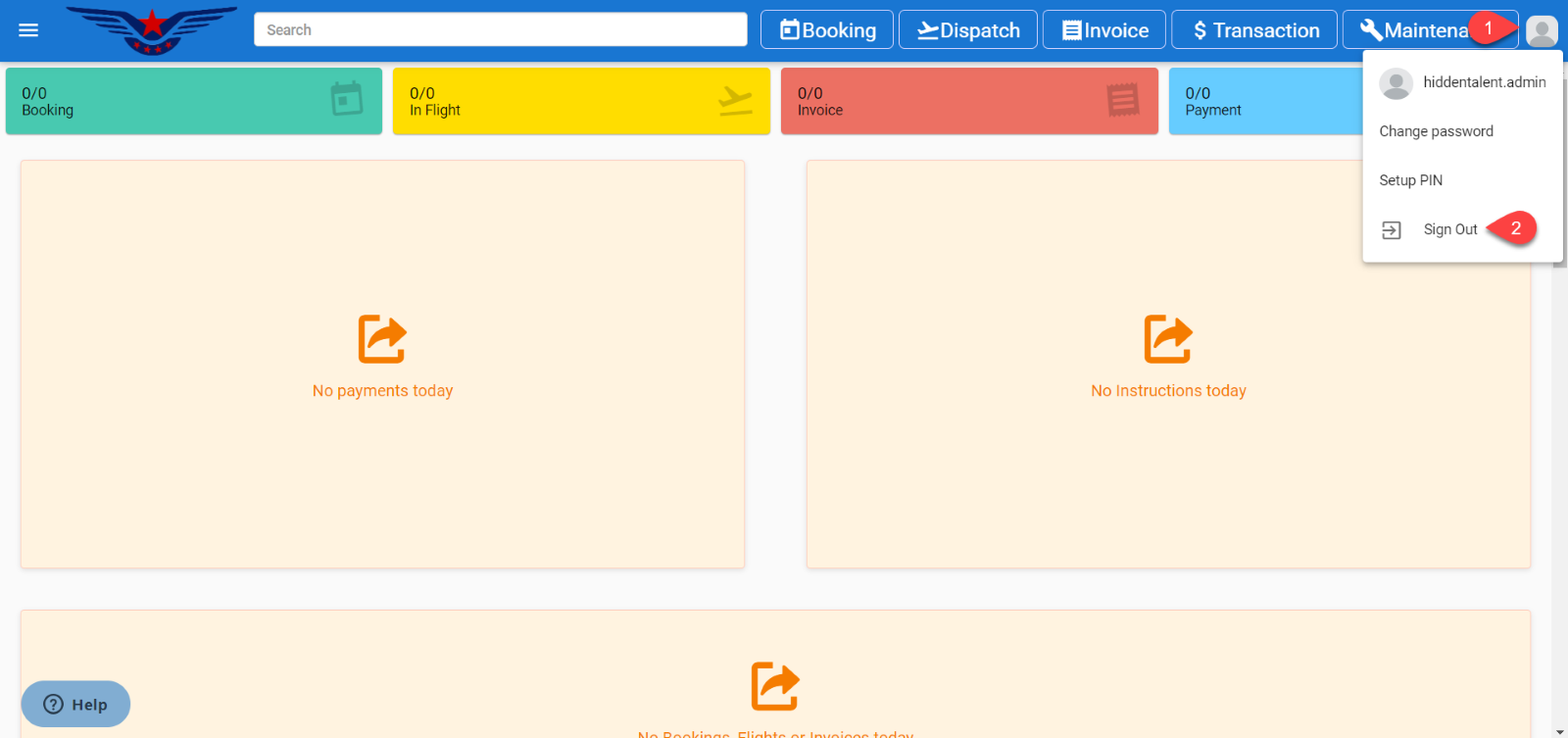
Task: Click the plane icon on In Flight card
Action: [735, 100]
